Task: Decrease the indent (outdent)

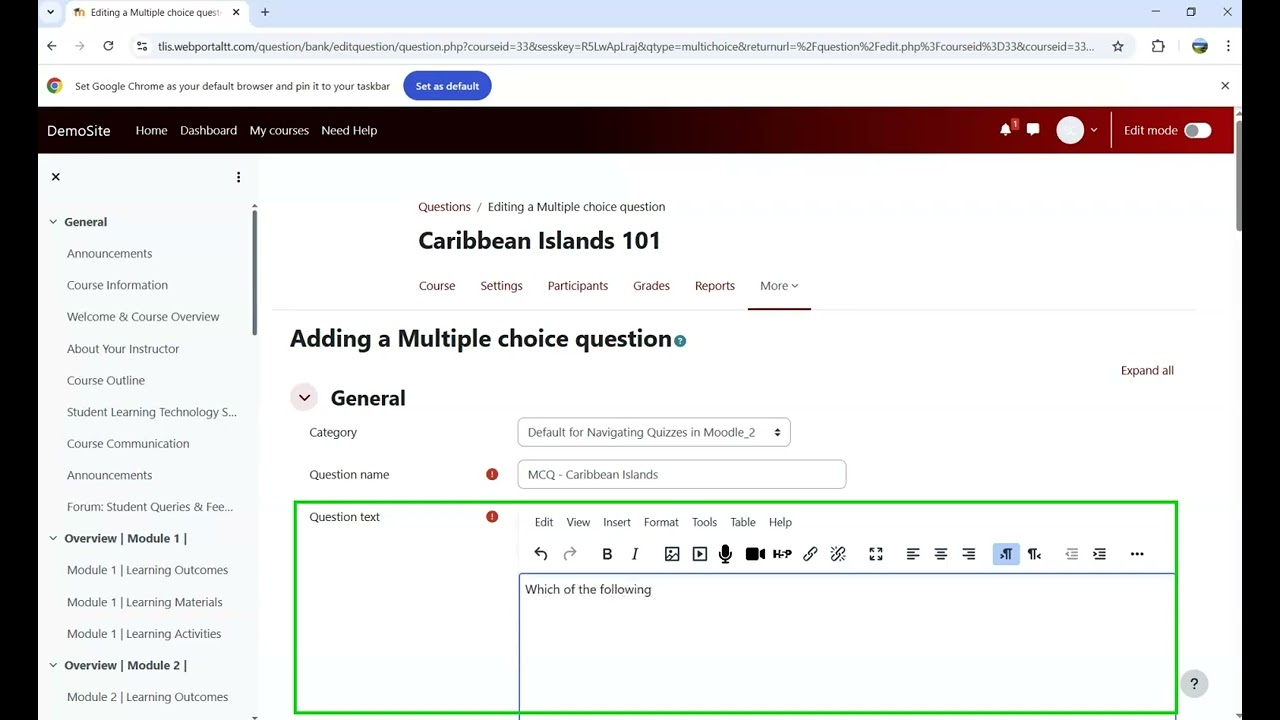Action: 1072,554
